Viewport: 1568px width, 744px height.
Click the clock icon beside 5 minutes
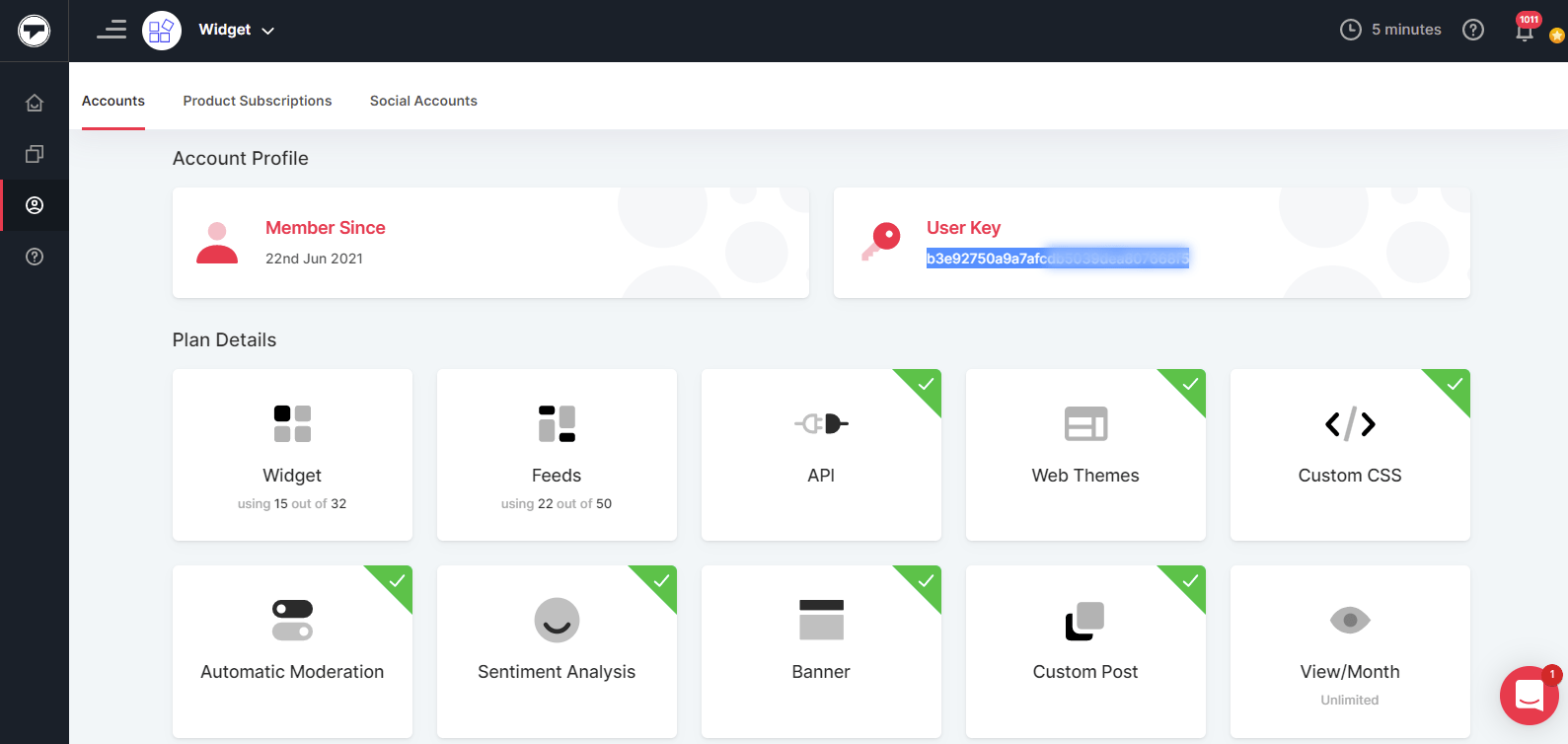pyautogui.click(x=1350, y=30)
